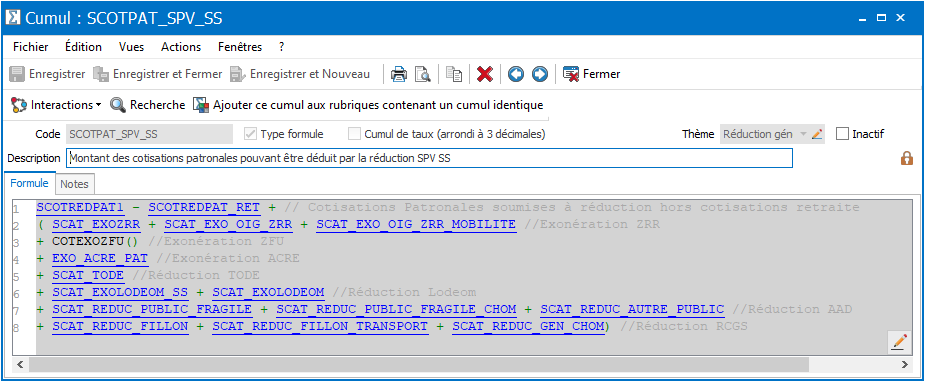Click the Interactions icon
The height and width of the screenshot is (382, 925).
coord(19,105)
